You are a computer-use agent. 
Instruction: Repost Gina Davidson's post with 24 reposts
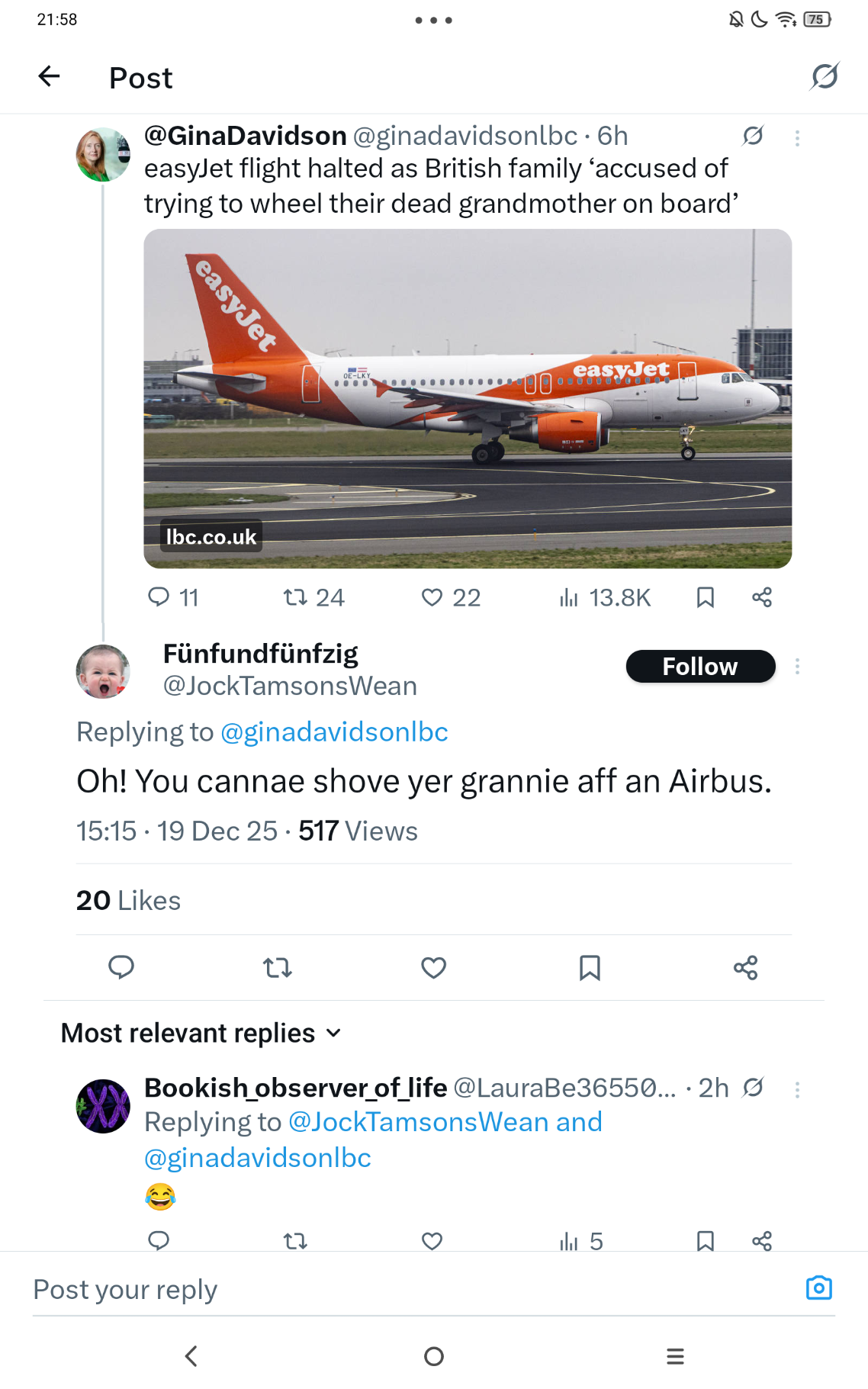click(295, 597)
